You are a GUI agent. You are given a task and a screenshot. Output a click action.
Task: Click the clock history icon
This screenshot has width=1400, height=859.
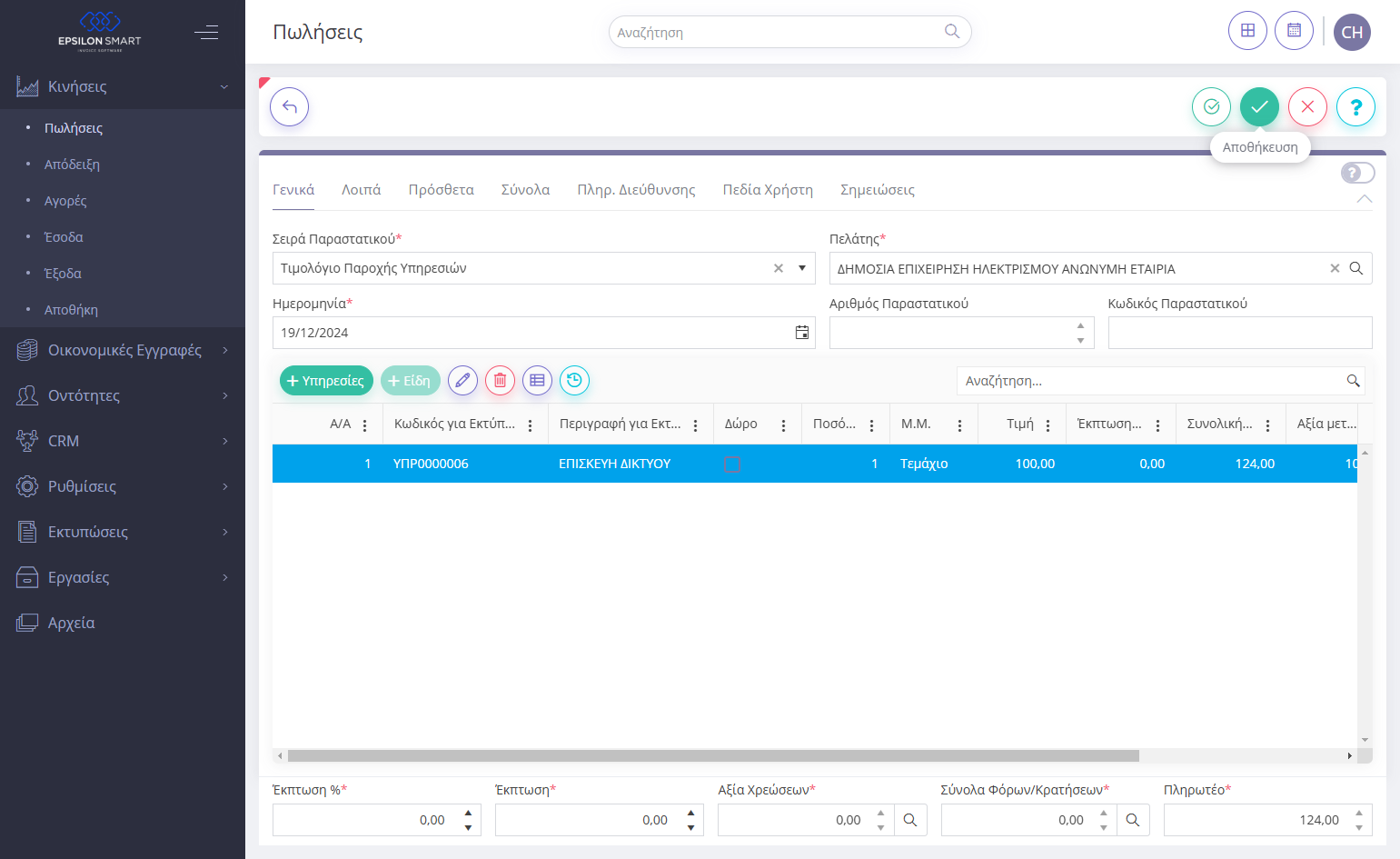574,380
